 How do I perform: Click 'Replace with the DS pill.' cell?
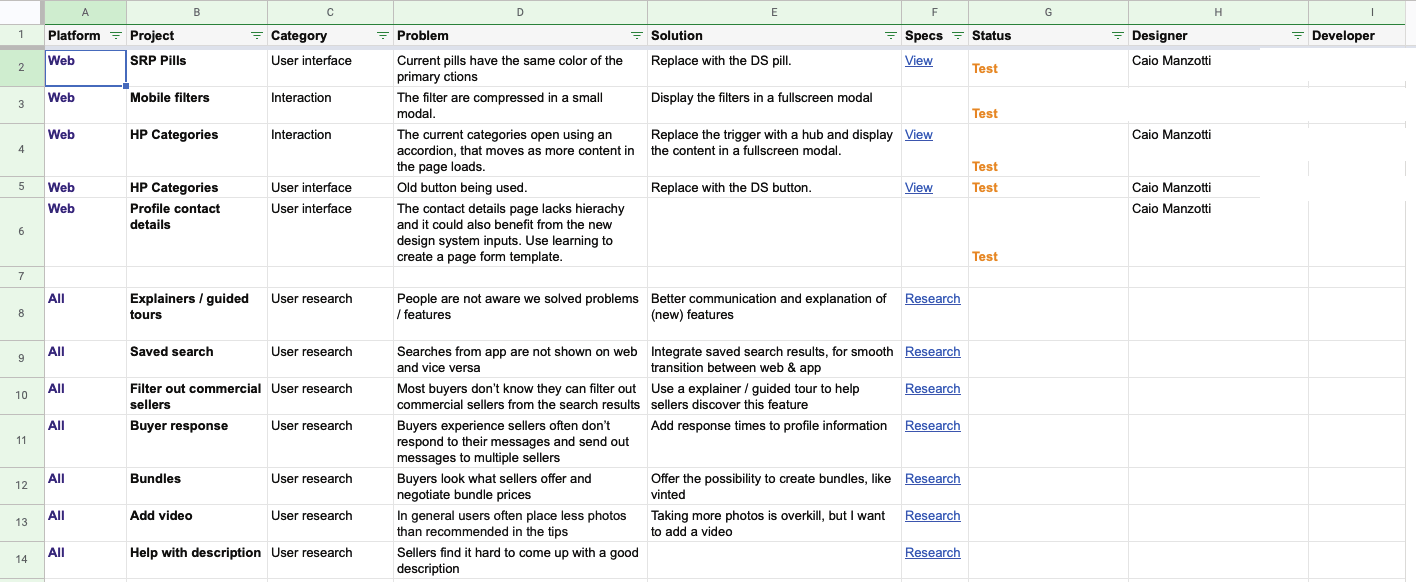774,68
